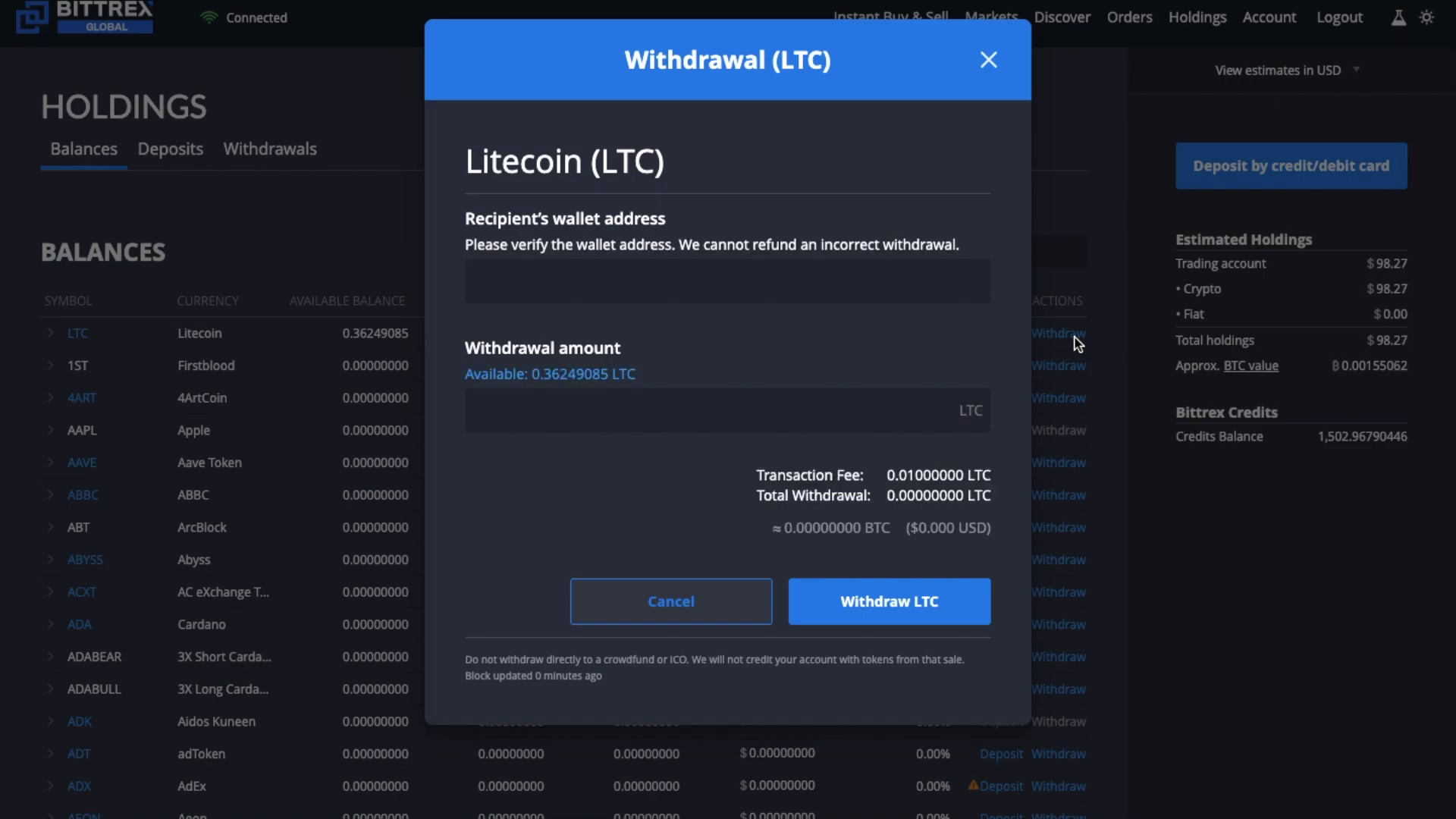This screenshot has width=1456, height=819.
Task: Click the WiFi connected status icon
Action: click(209, 17)
